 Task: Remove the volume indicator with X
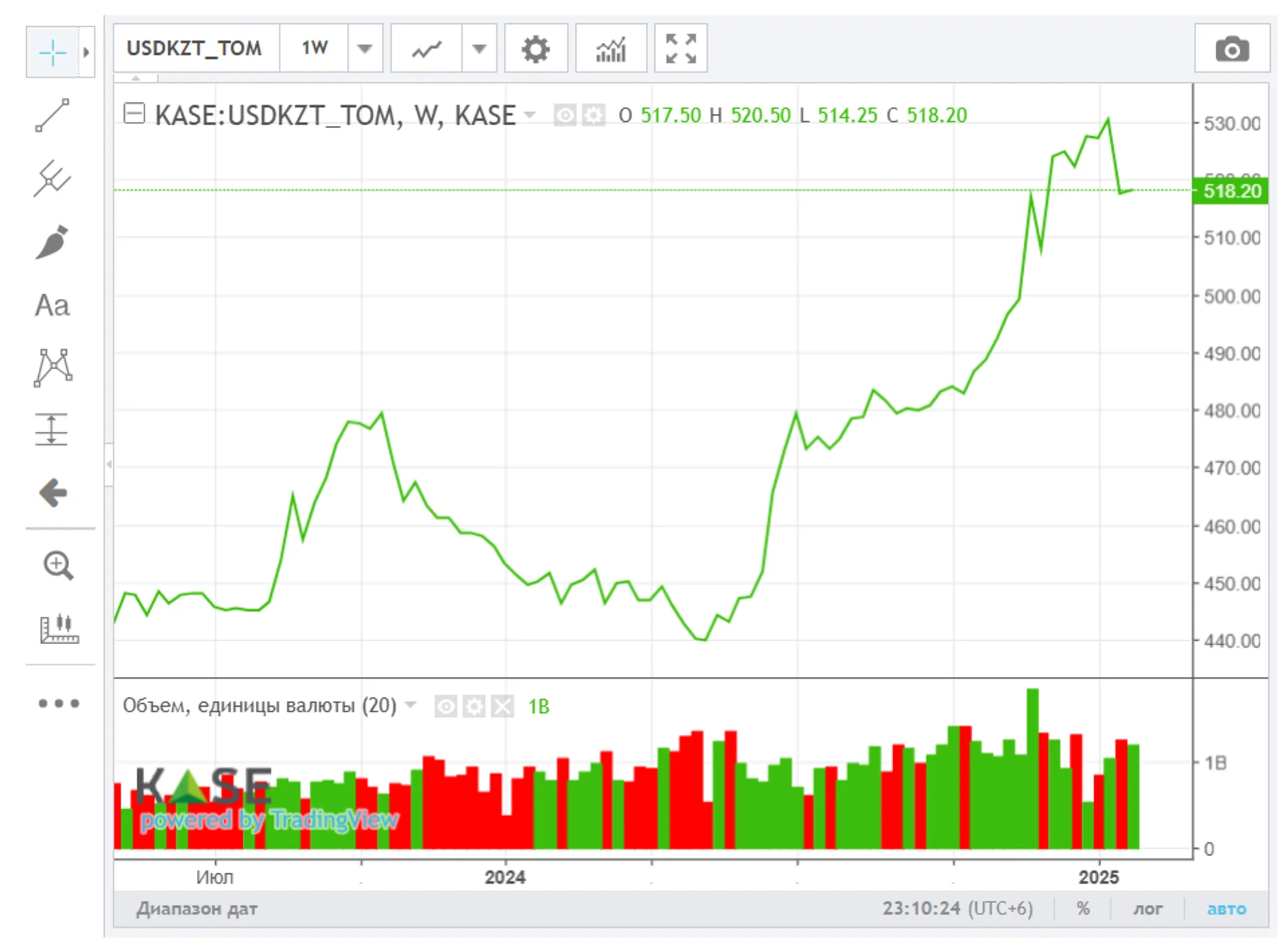[503, 707]
